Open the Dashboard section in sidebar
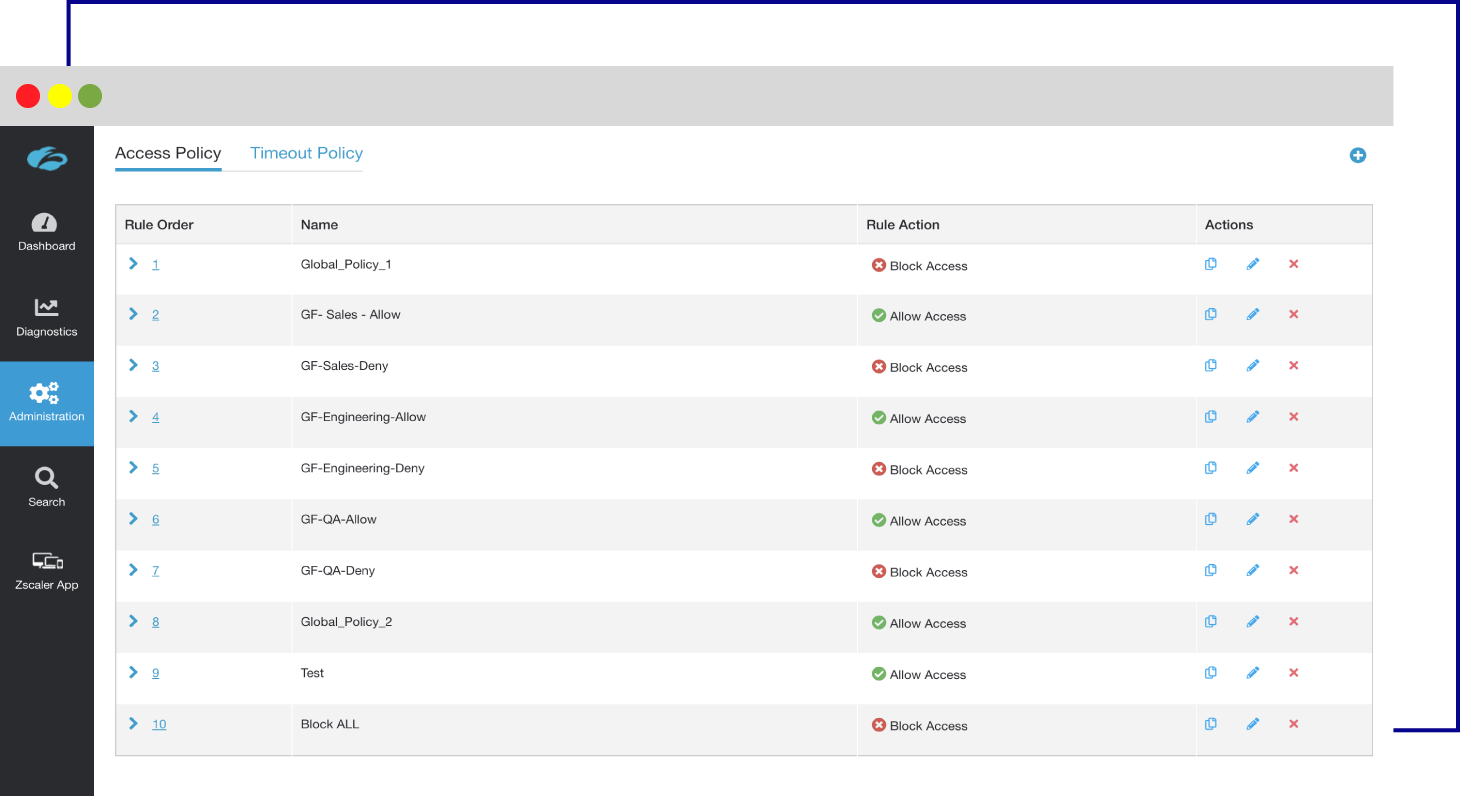This screenshot has height=796, width=1460. [46, 232]
